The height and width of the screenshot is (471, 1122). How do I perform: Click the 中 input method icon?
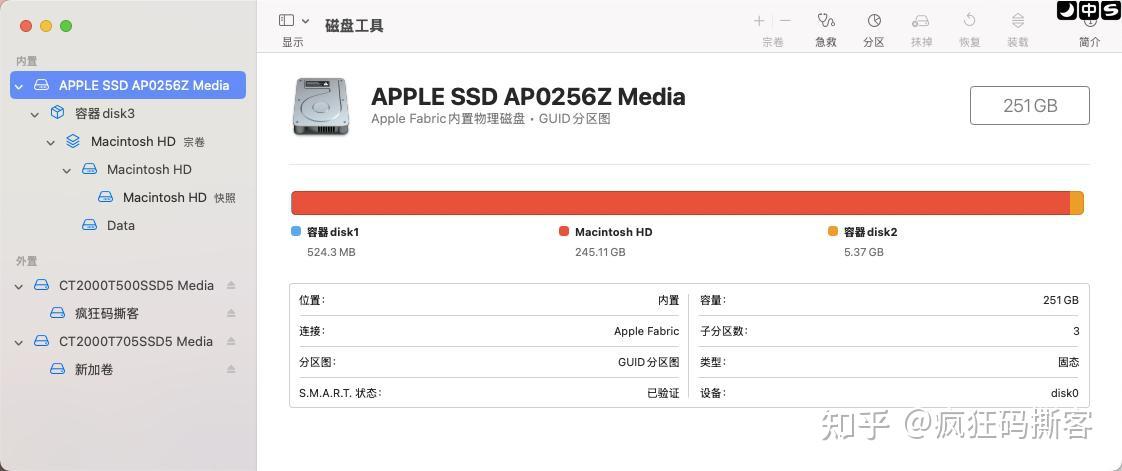[x=1088, y=10]
